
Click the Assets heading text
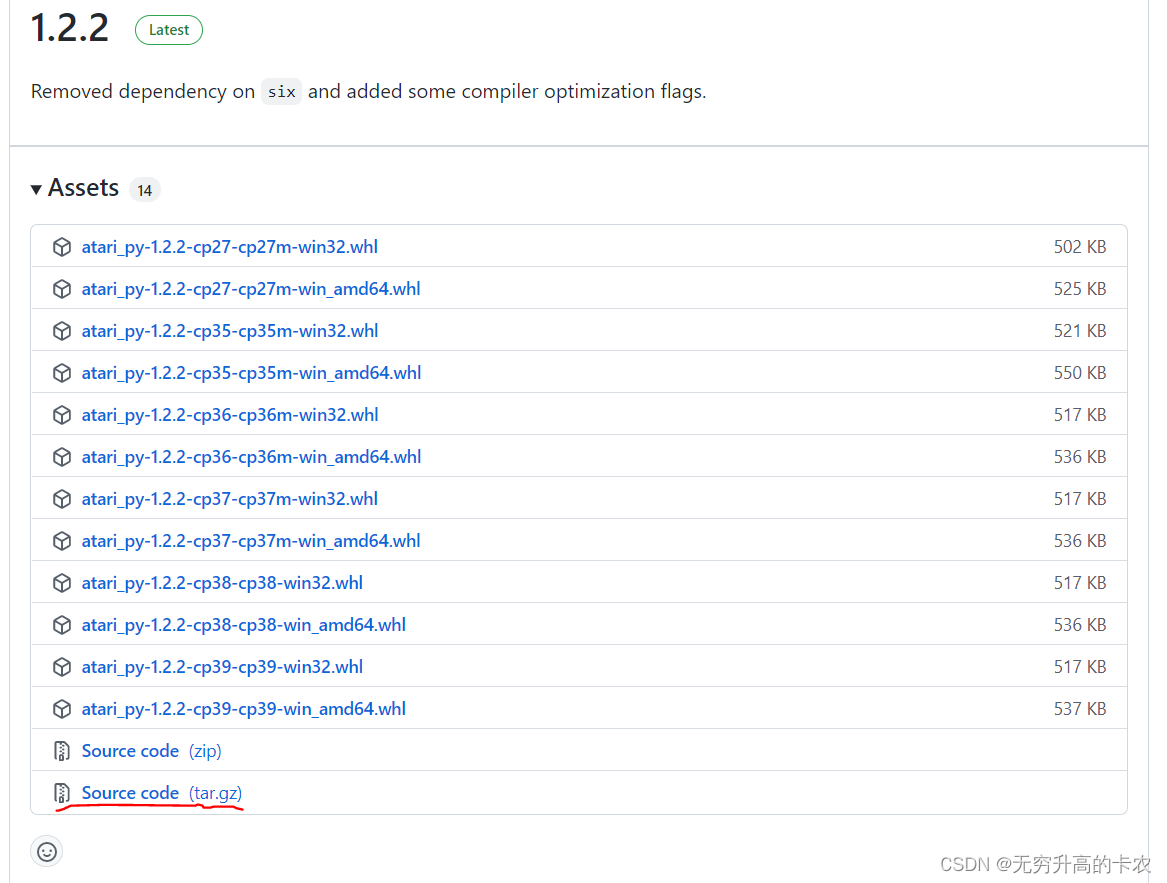click(83, 188)
